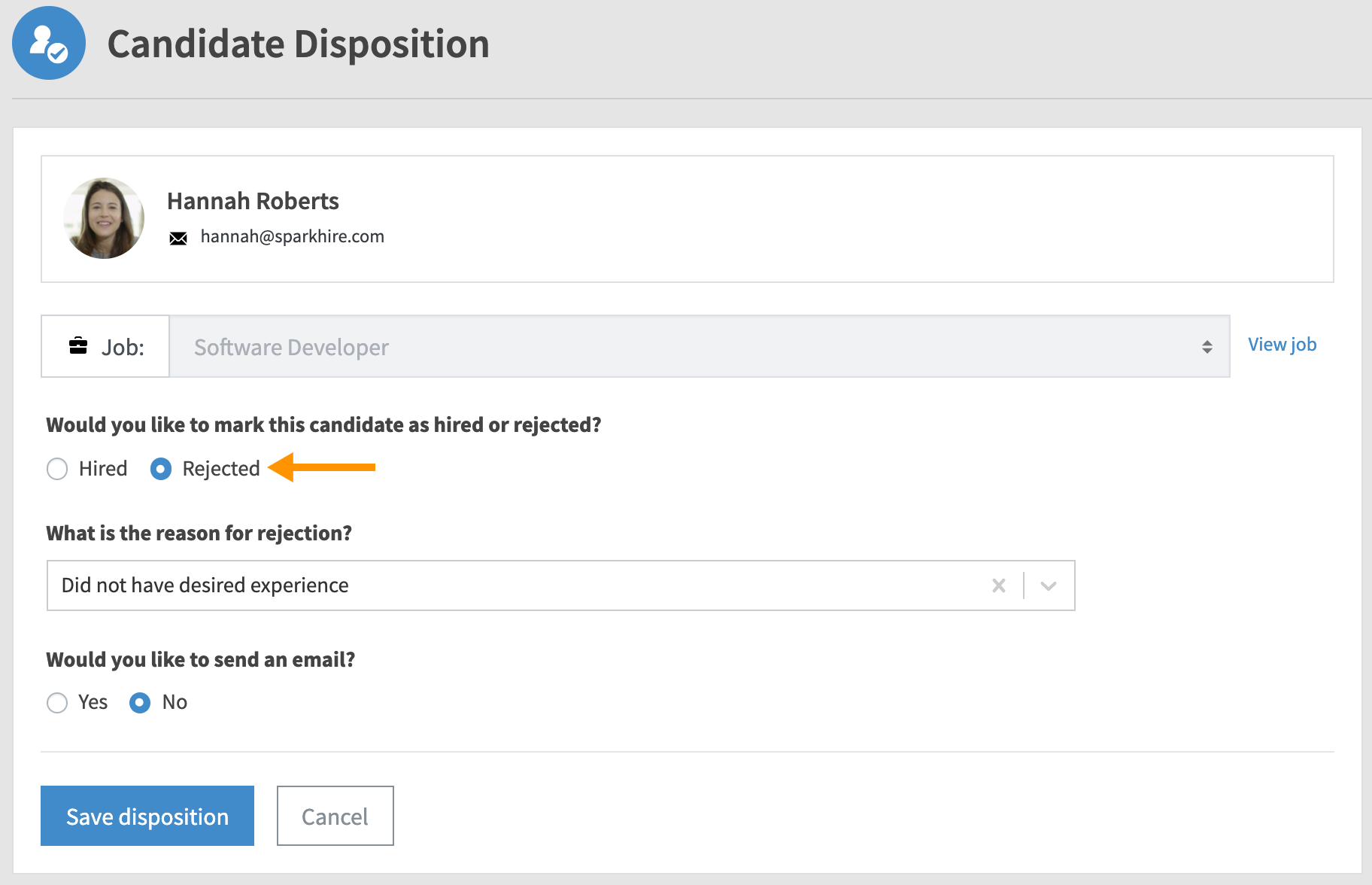Click the Candidate Disposition header icon
1372x885 pixels.
pyautogui.click(x=49, y=43)
